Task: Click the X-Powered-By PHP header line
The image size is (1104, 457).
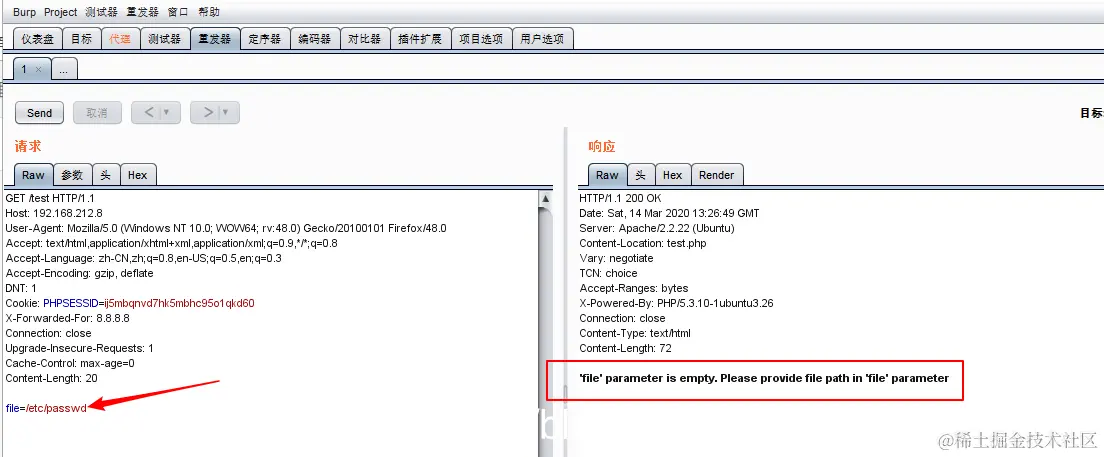Action: coord(677,303)
